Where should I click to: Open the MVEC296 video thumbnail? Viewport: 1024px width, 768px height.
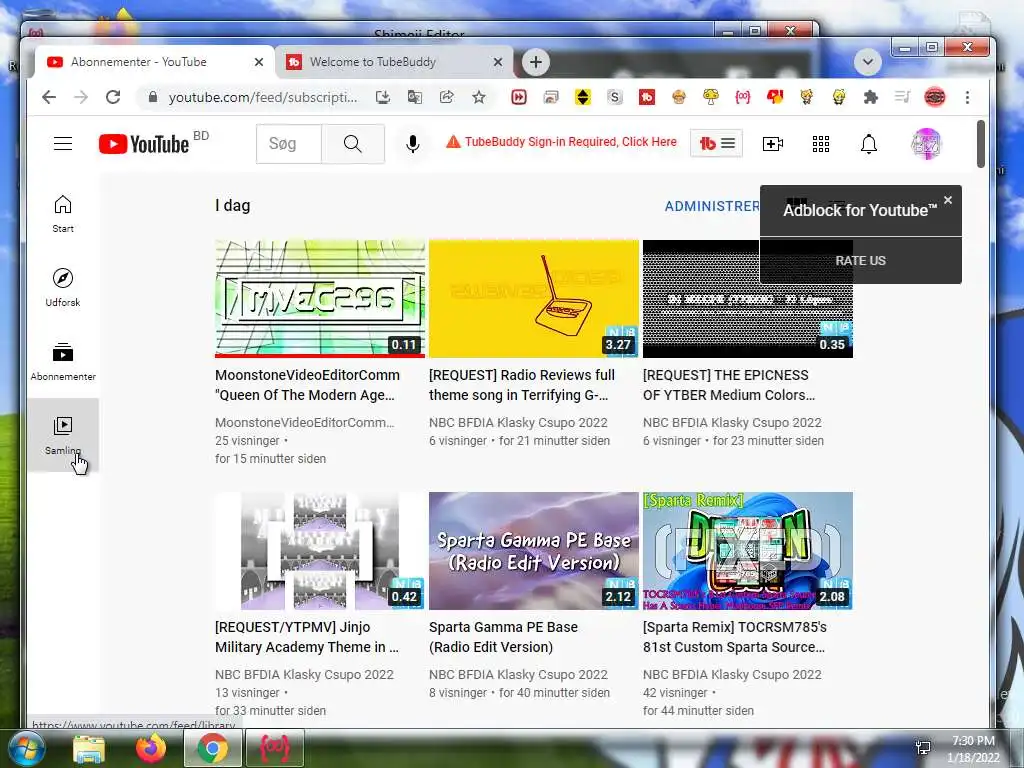(x=320, y=298)
